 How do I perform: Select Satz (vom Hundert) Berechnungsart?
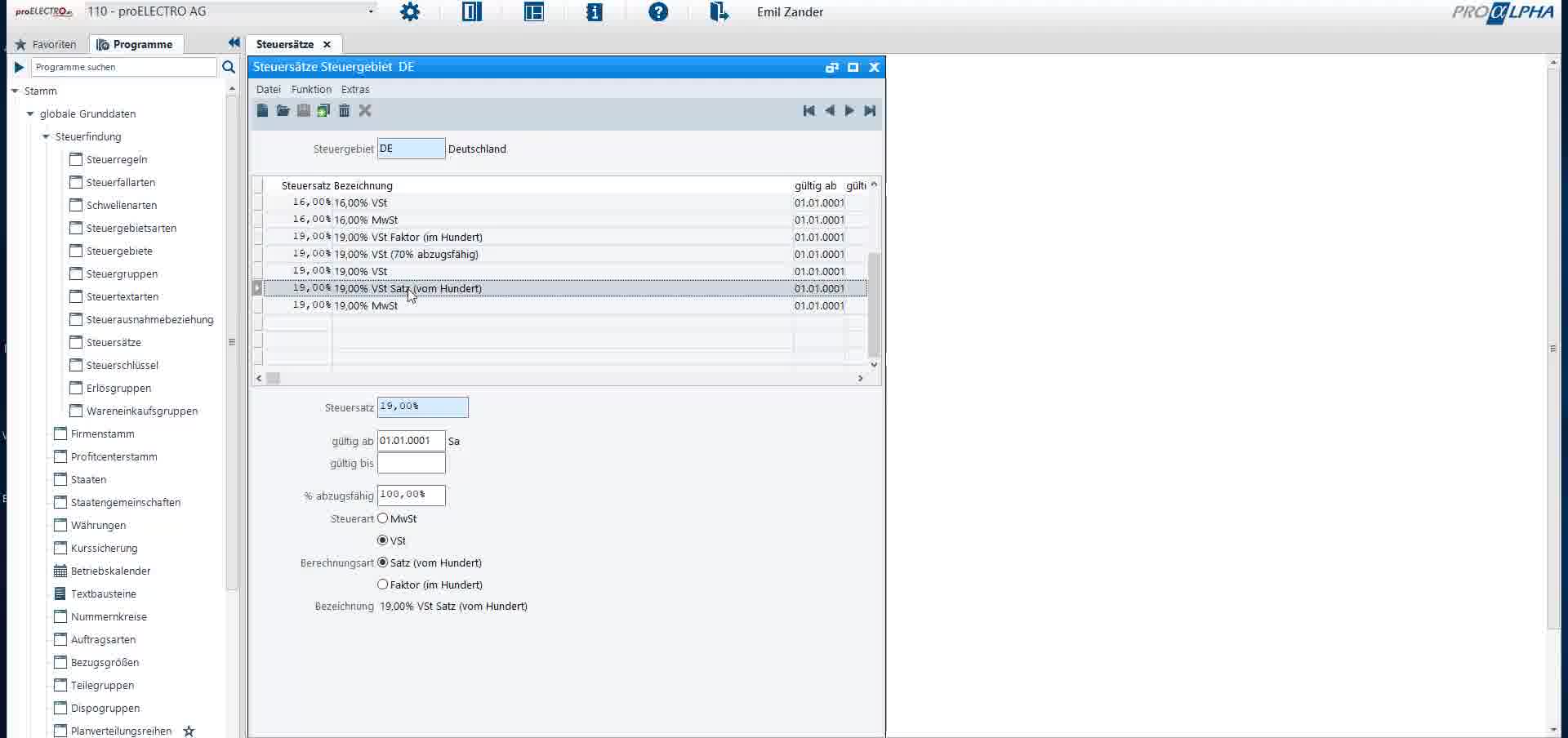(382, 562)
